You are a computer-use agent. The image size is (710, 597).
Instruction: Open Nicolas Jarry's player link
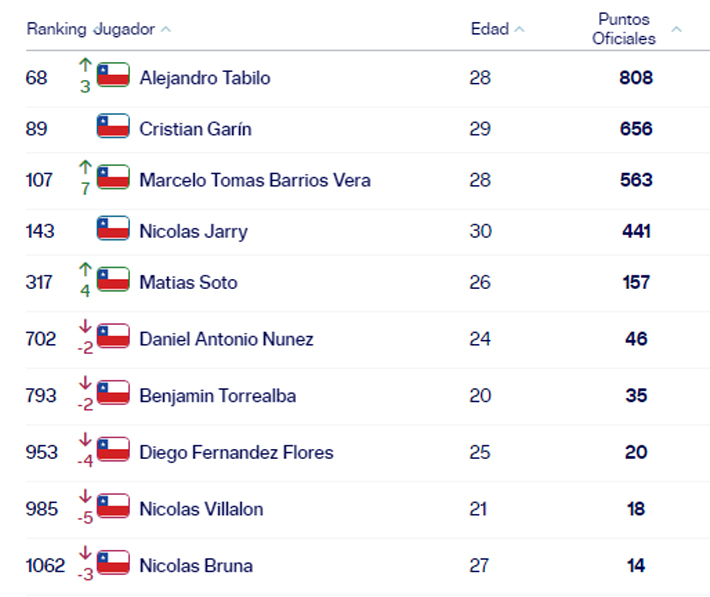[193, 231]
